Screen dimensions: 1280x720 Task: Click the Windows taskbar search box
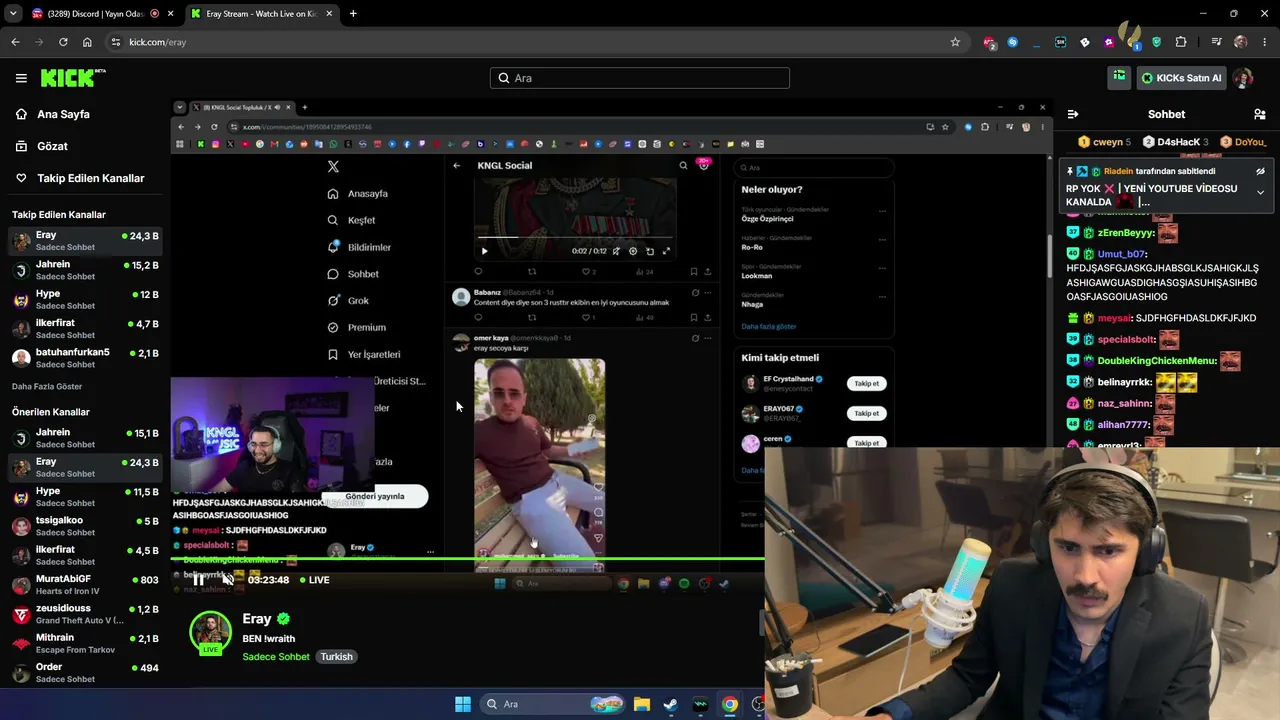tap(553, 704)
